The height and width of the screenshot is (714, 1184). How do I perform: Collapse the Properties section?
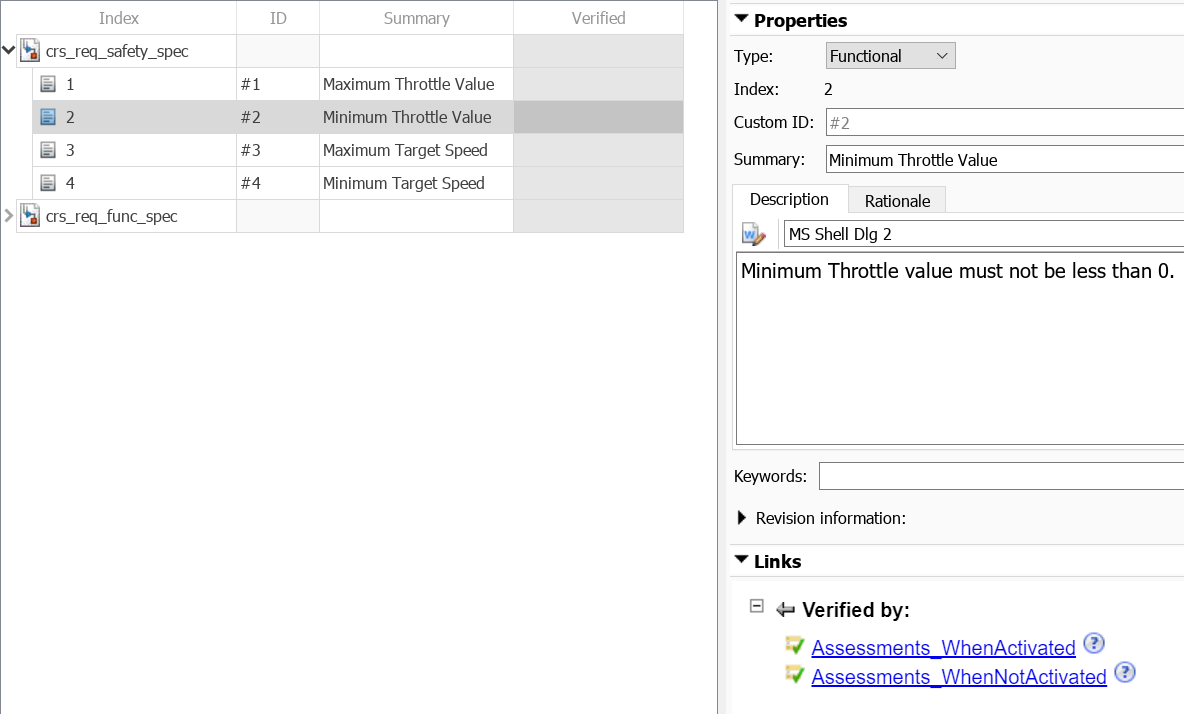pyautogui.click(x=741, y=19)
